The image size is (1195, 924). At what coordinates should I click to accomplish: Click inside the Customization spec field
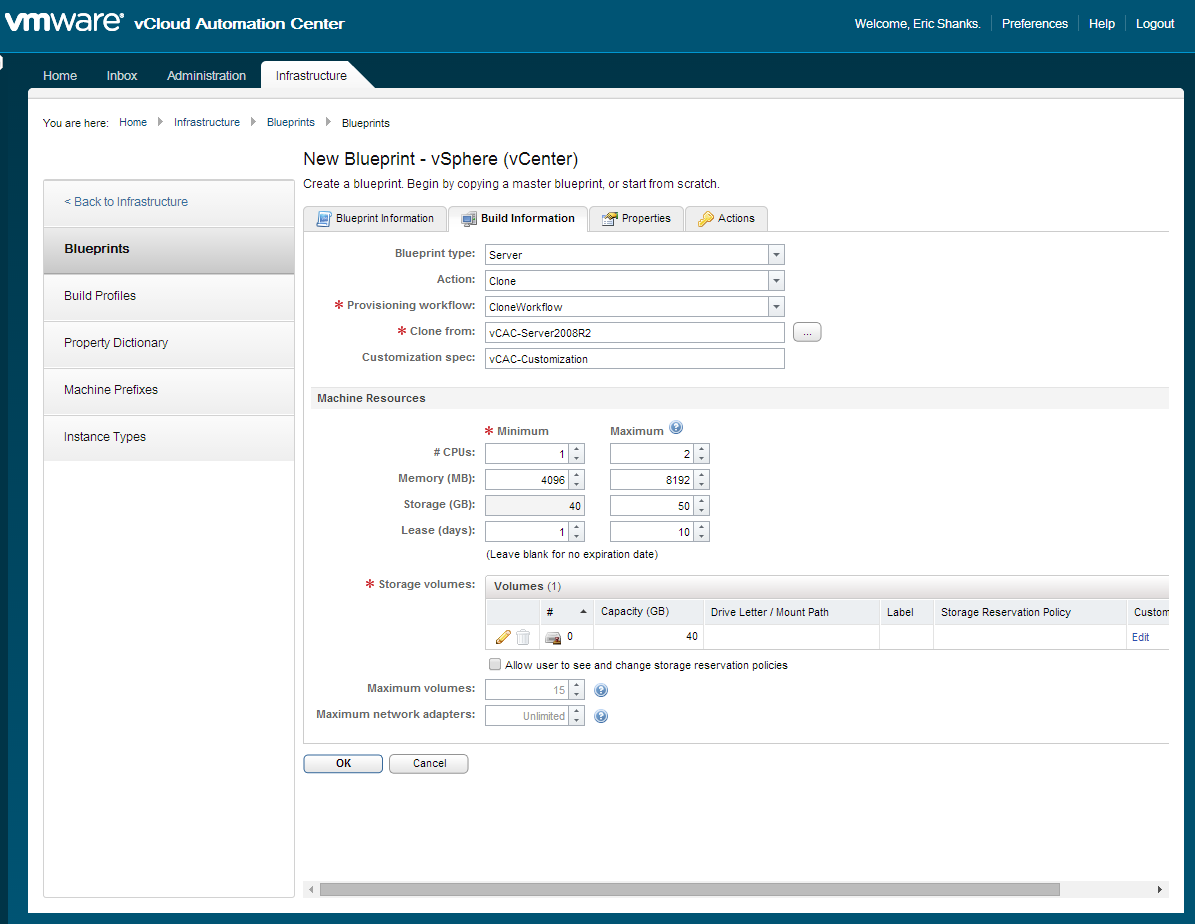(634, 359)
